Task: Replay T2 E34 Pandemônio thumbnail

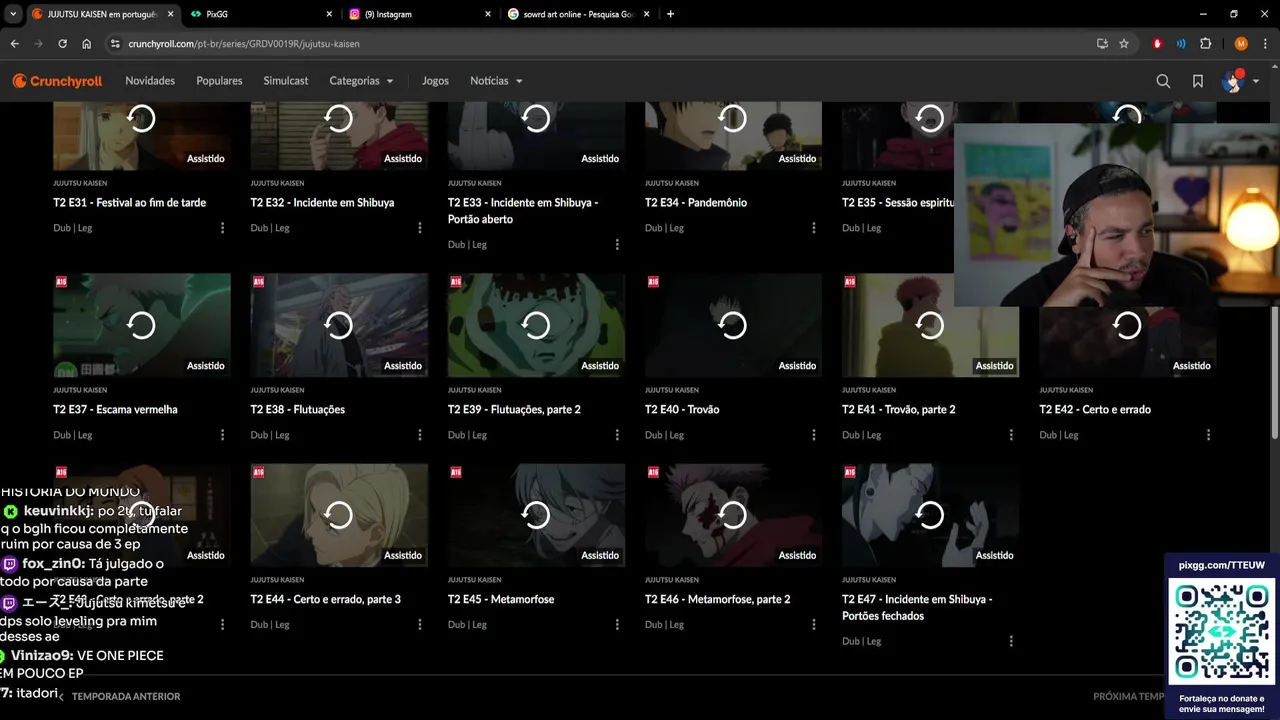Action: pos(733,135)
